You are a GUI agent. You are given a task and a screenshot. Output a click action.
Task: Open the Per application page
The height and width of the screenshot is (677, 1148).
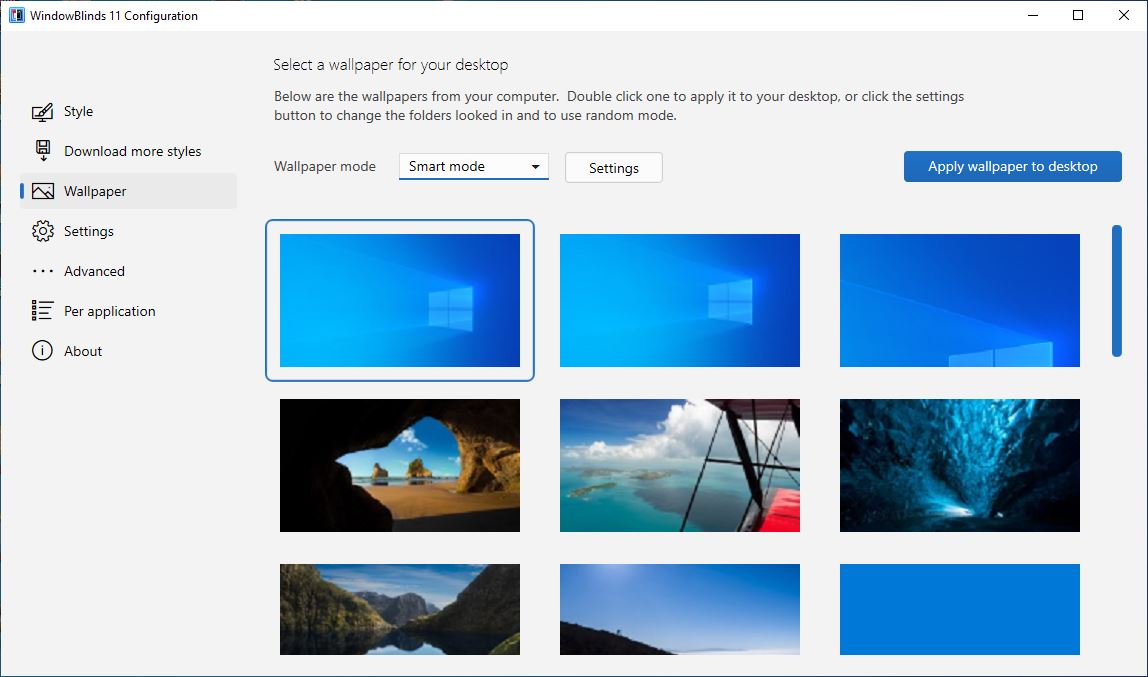(128, 310)
